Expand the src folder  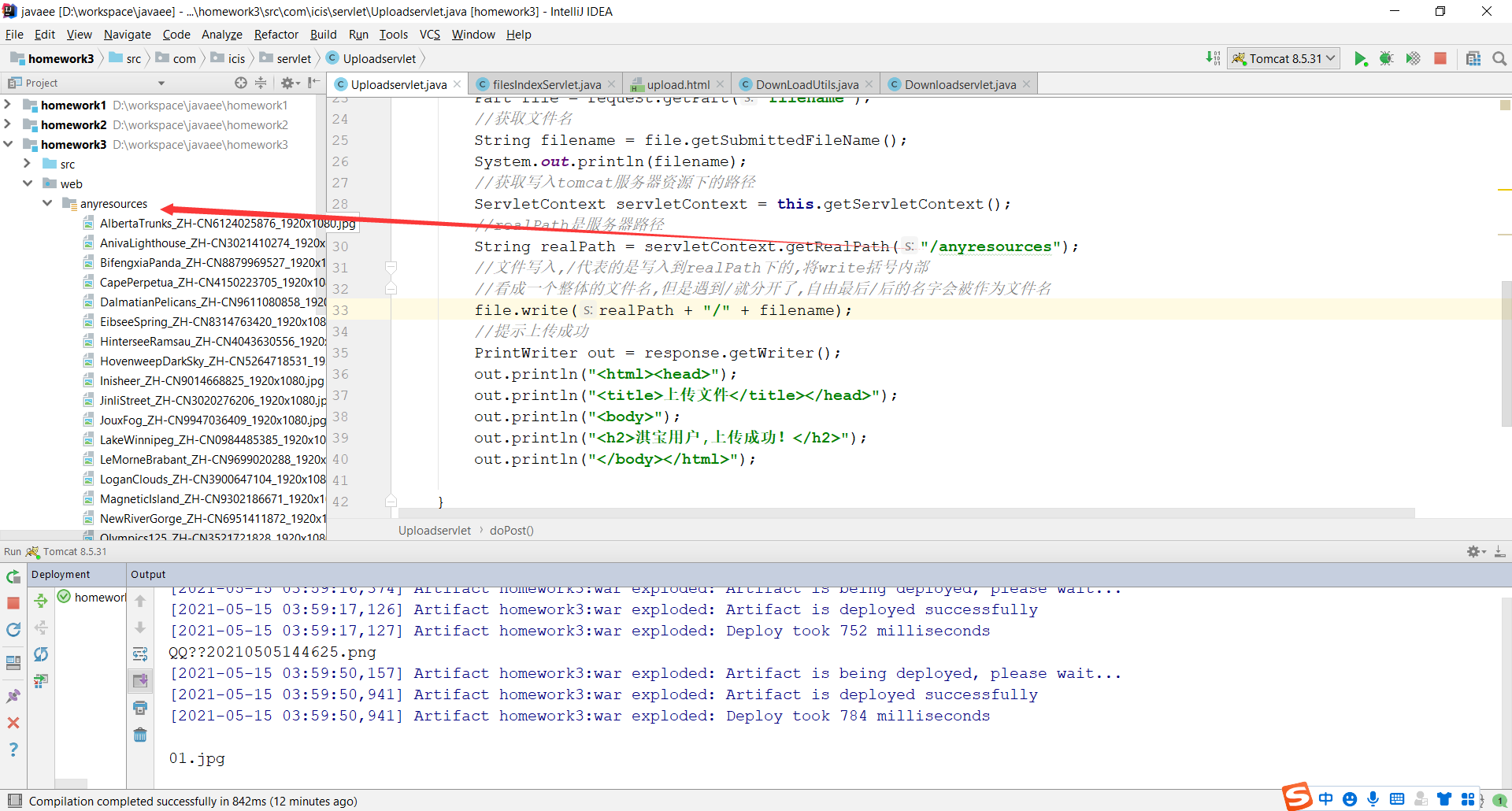28,164
